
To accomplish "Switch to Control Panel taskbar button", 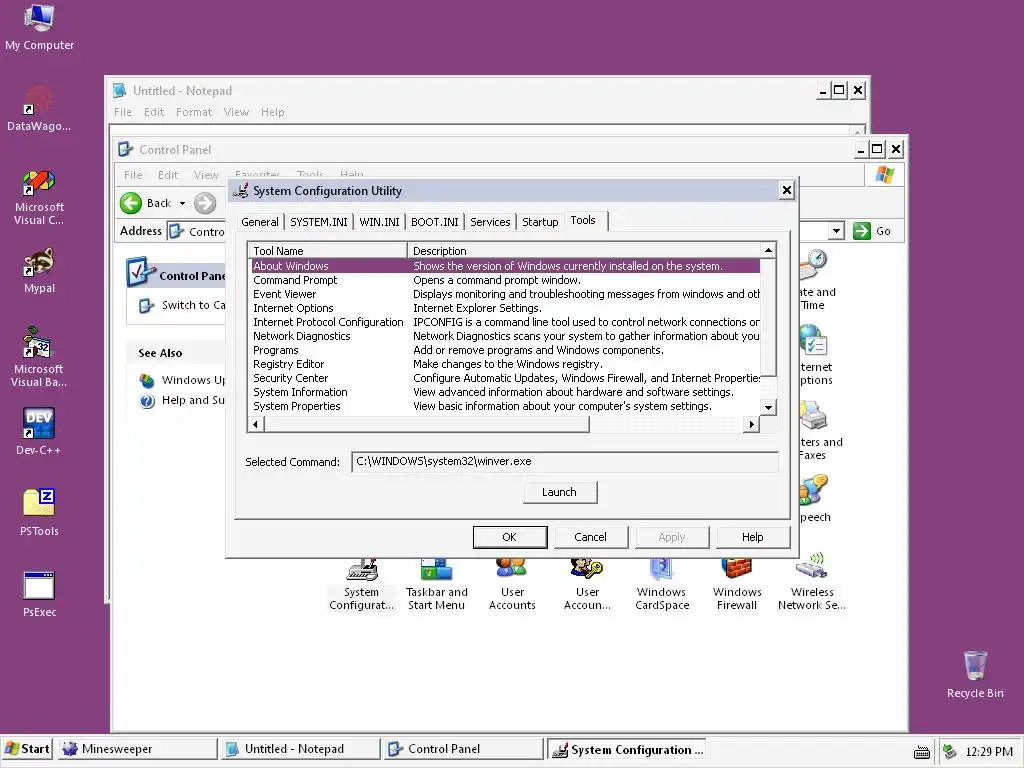I will pos(464,749).
